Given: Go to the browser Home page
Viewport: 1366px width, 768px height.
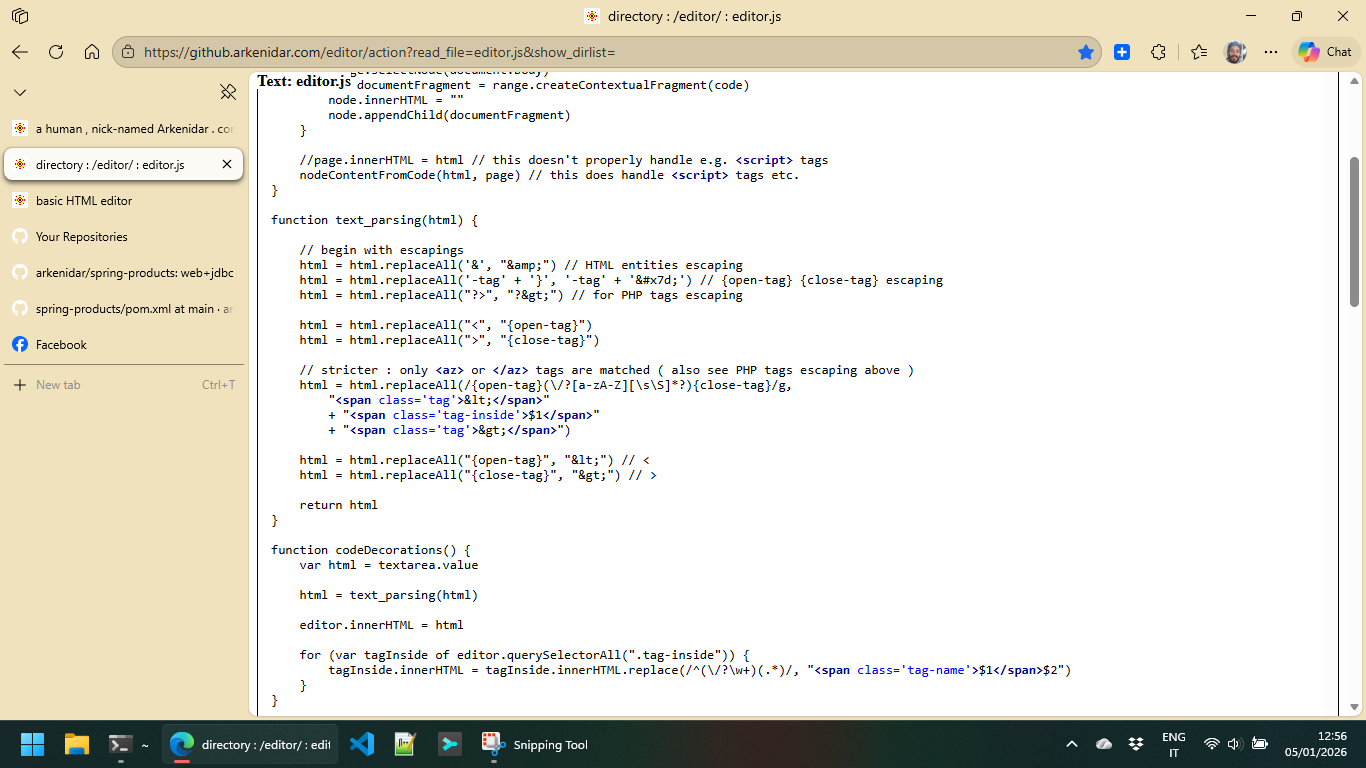Looking at the screenshot, I should 92,52.
